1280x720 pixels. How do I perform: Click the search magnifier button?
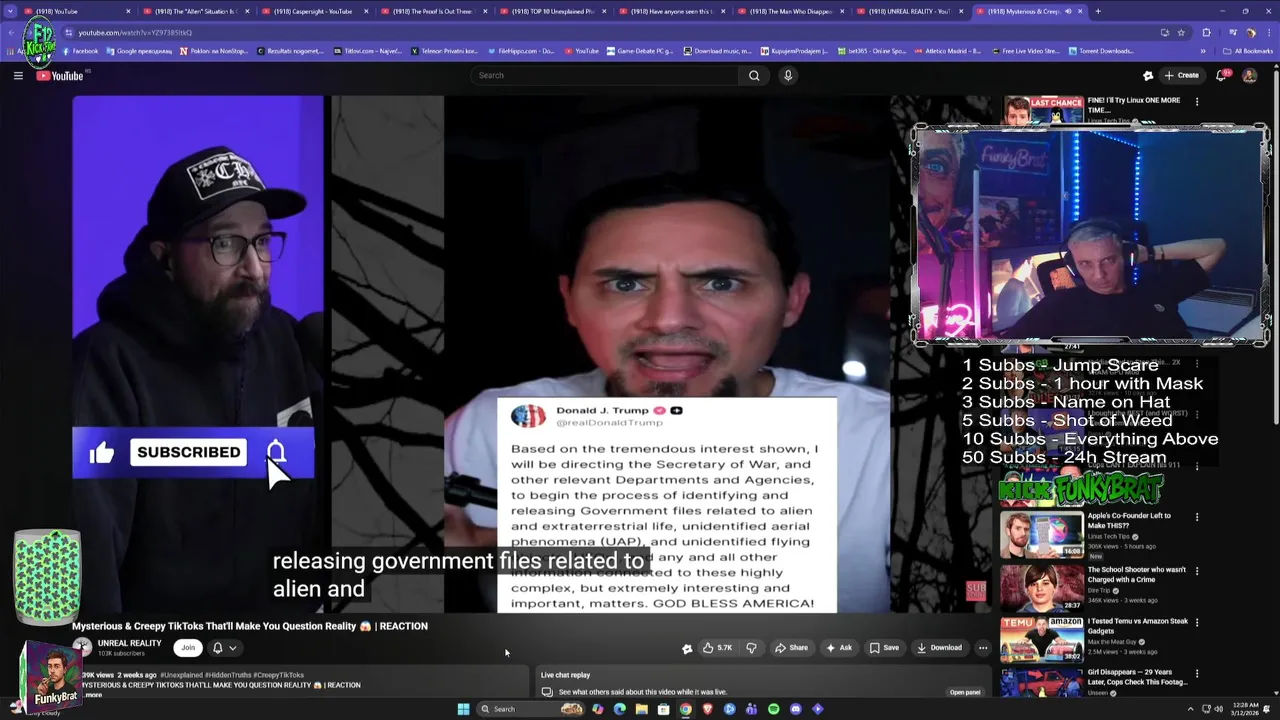click(x=754, y=76)
